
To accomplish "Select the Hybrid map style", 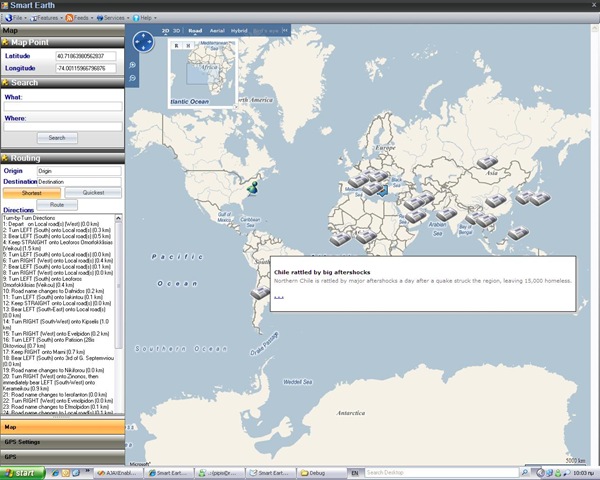I will tap(239, 31).
